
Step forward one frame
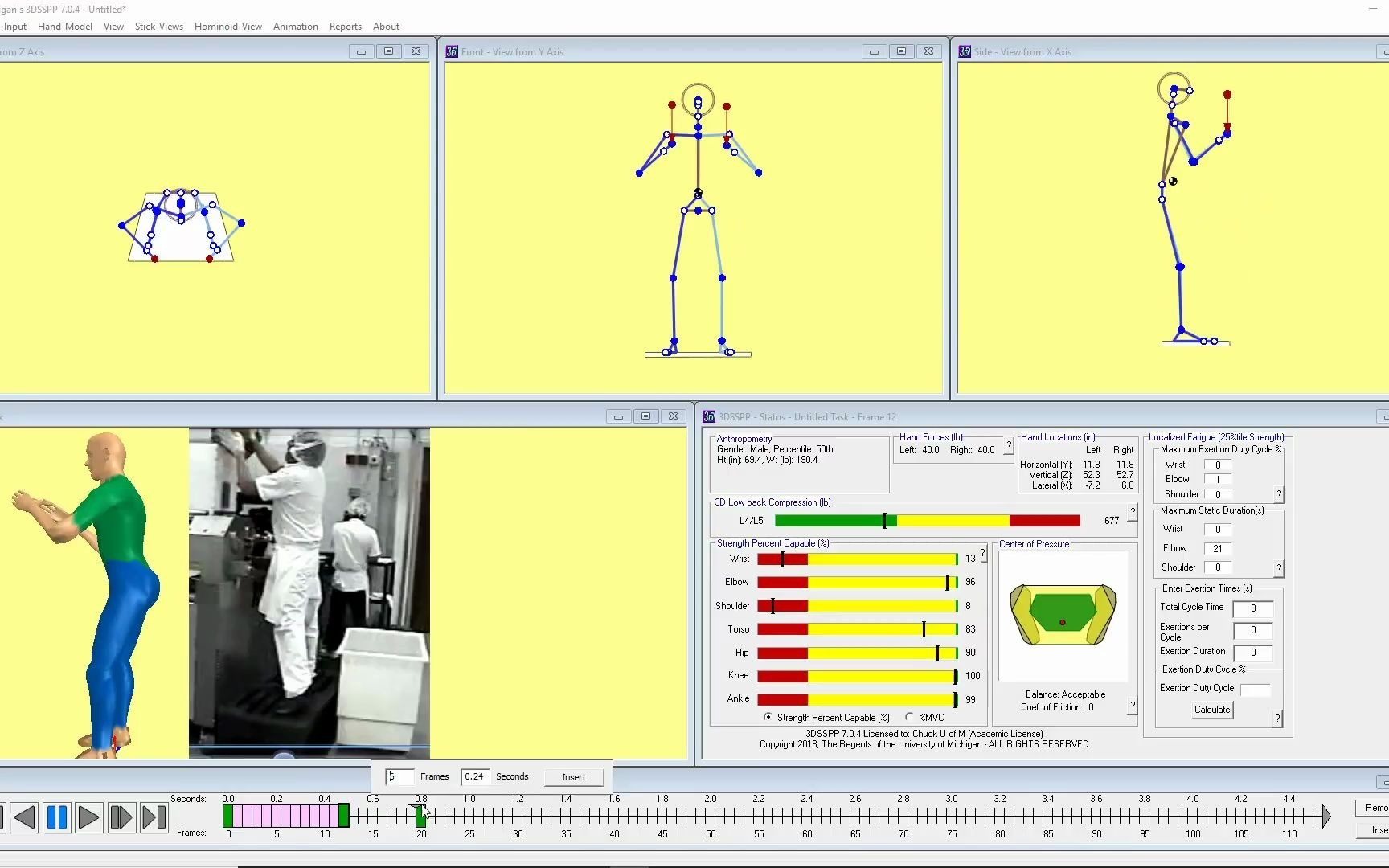[121, 817]
